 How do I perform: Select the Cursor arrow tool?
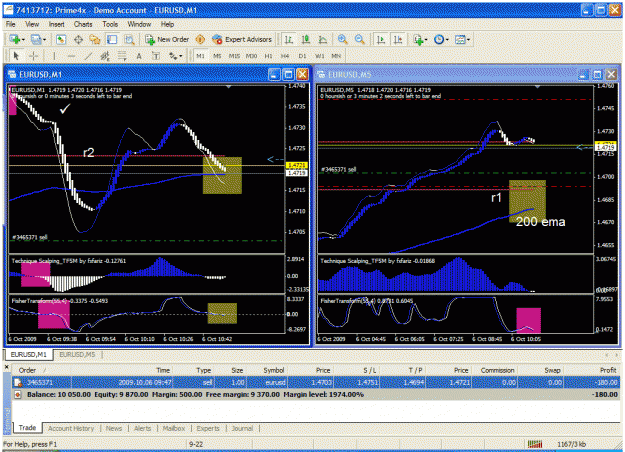point(16,56)
